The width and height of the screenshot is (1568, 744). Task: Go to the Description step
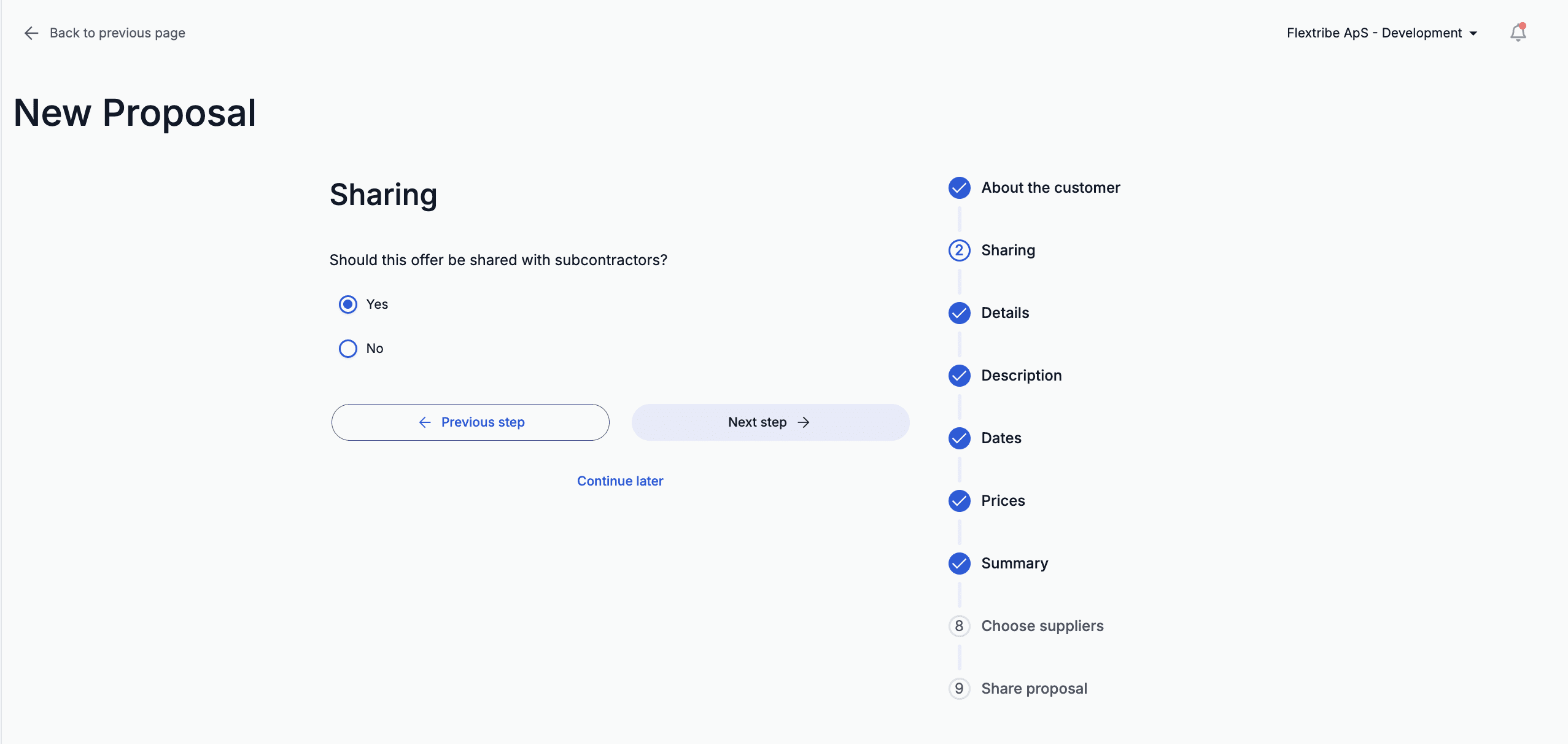pos(1021,376)
